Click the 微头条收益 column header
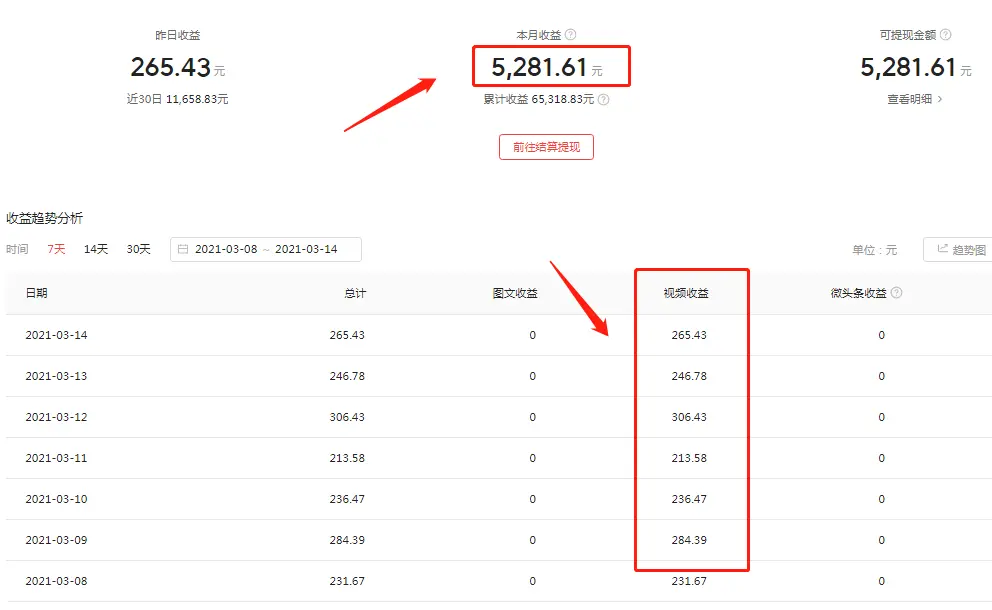Screen dimensions: 992x610 coord(859,293)
